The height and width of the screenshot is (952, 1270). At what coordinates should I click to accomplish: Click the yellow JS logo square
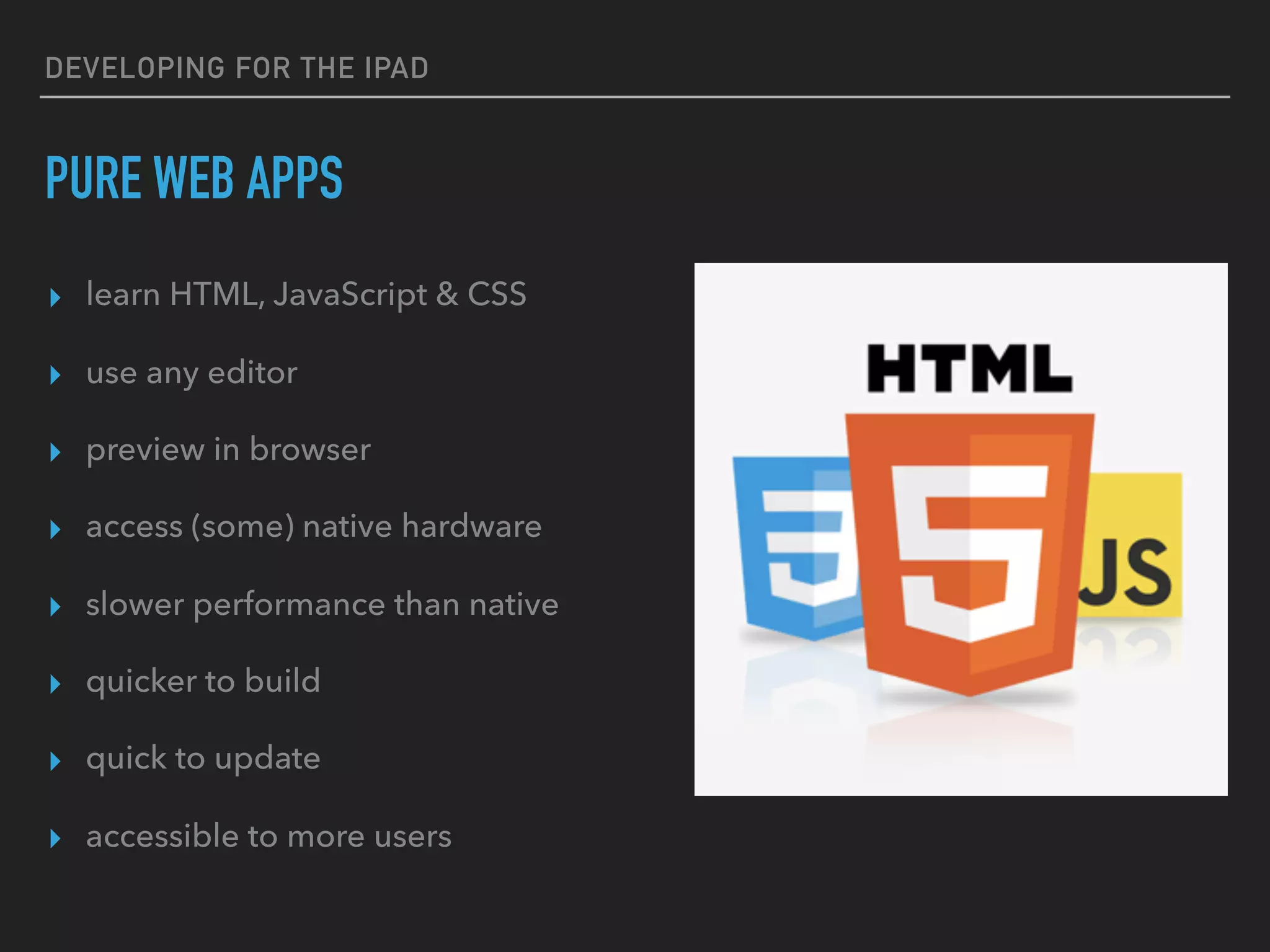click(x=1130, y=545)
